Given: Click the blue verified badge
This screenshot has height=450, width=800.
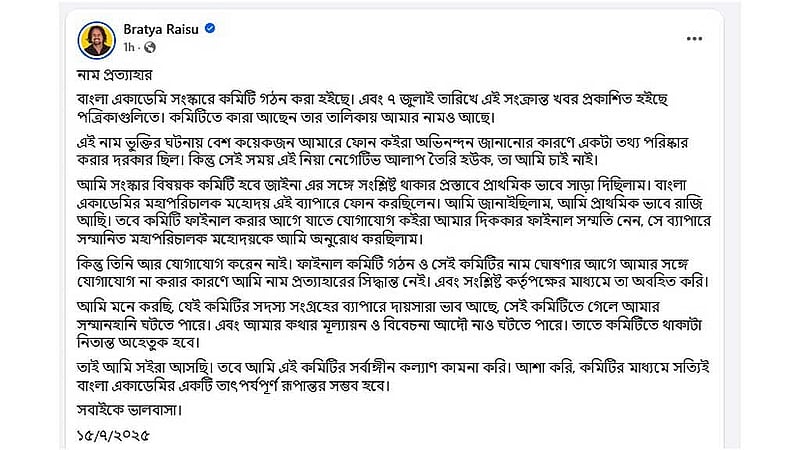Looking at the screenshot, I should click(x=210, y=29).
